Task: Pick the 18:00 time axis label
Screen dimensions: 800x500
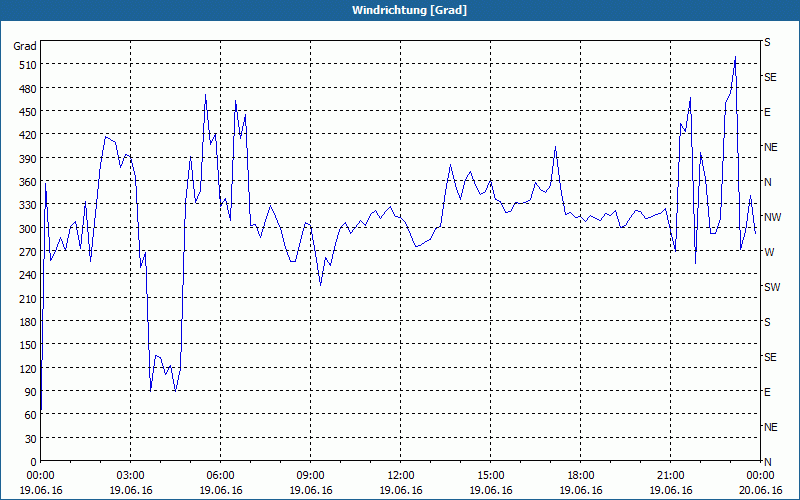Action: (x=581, y=476)
